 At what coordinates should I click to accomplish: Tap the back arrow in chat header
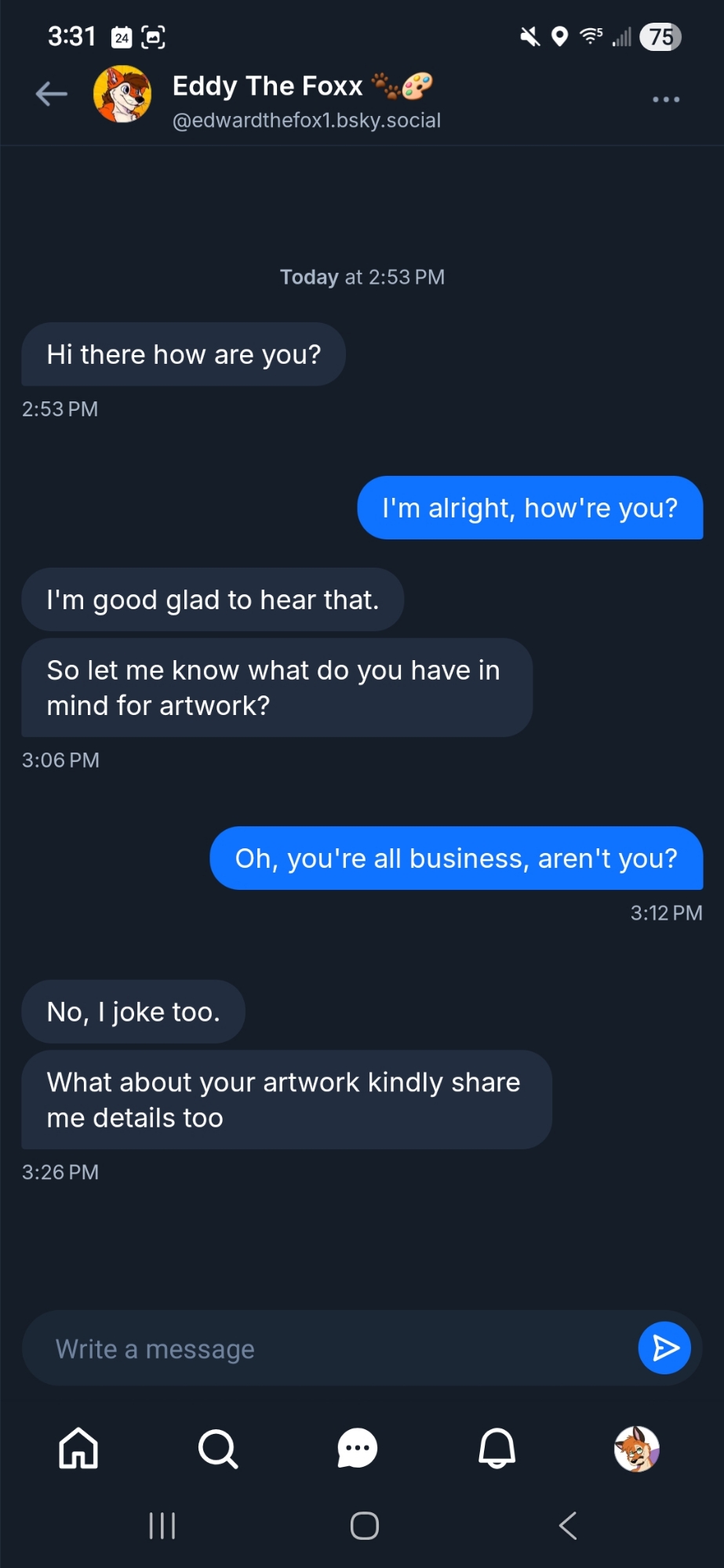pos(52,95)
